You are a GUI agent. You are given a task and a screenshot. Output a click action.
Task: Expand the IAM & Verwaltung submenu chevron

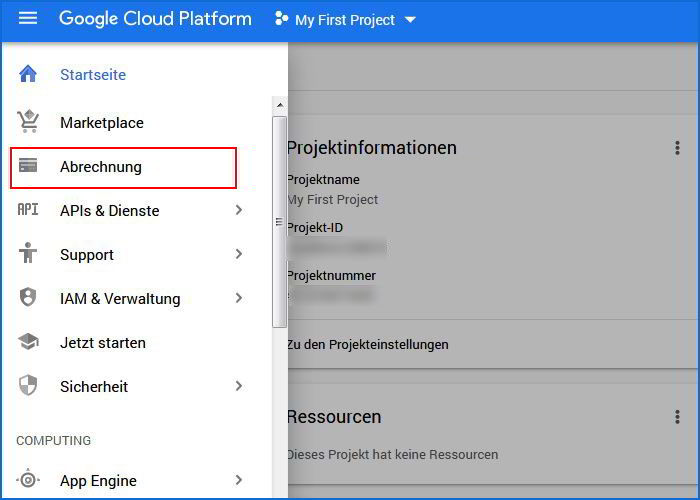point(239,298)
